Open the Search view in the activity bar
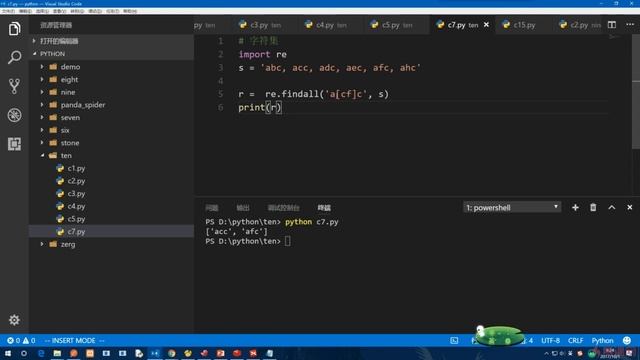 (14, 57)
